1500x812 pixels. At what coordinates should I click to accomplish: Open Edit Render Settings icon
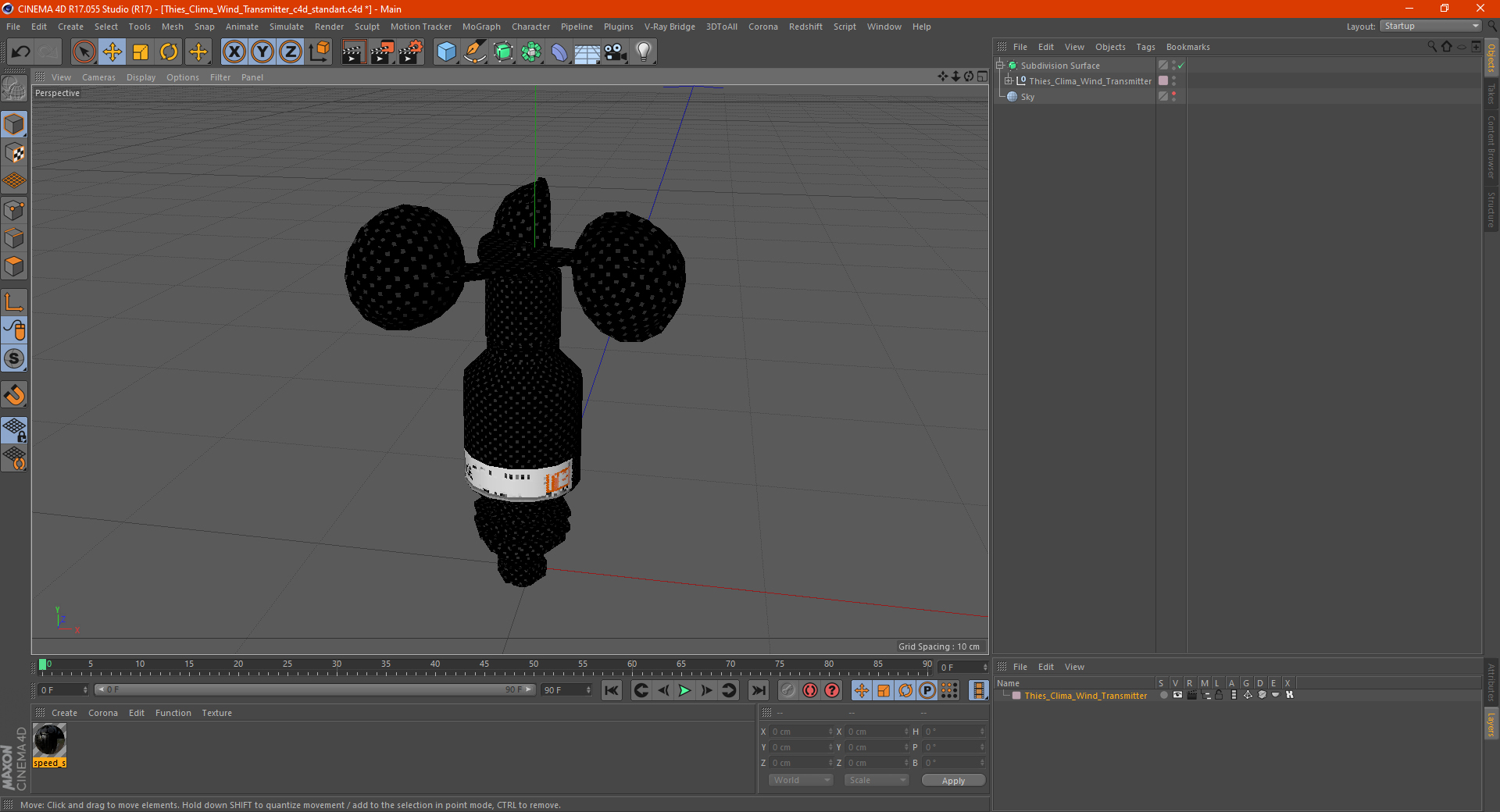pyautogui.click(x=411, y=52)
